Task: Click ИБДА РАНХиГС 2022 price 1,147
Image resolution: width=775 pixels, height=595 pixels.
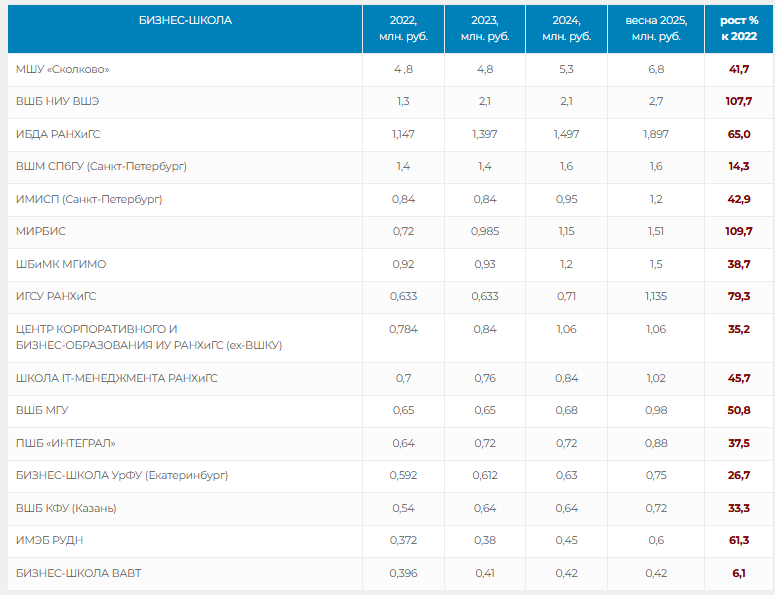Action: coord(403,134)
